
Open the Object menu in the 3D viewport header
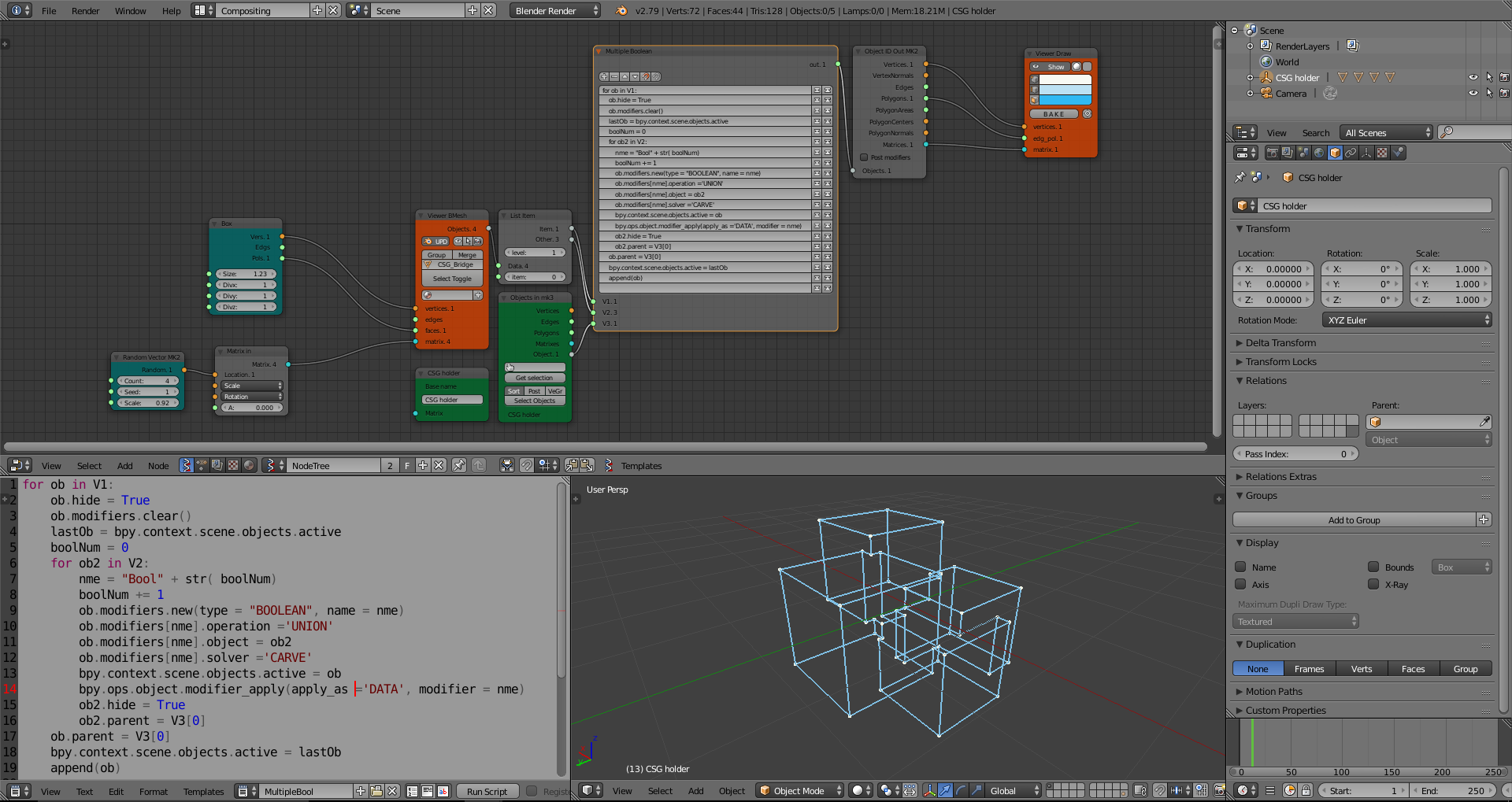[x=732, y=791]
